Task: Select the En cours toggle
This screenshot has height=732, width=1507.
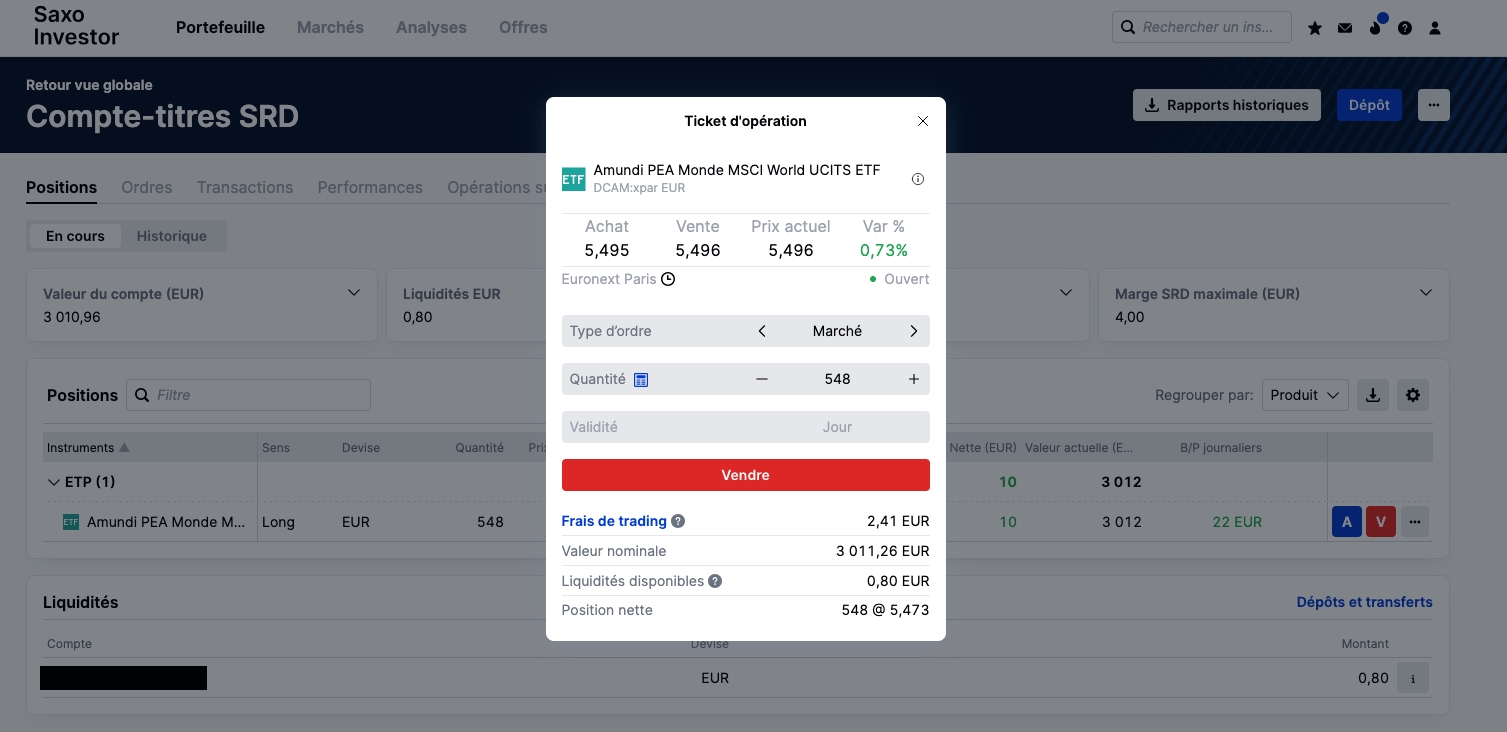Action: tap(75, 236)
